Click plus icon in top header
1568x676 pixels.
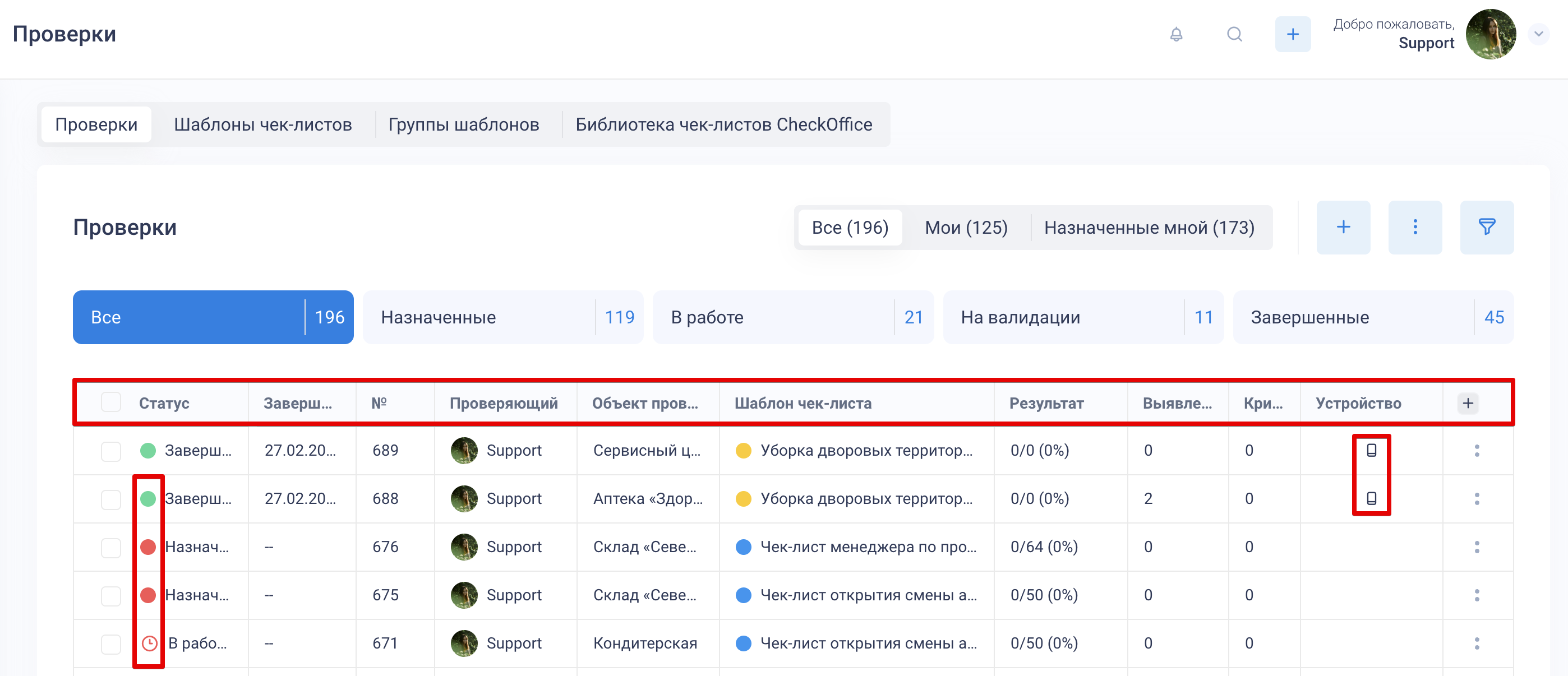(1292, 34)
